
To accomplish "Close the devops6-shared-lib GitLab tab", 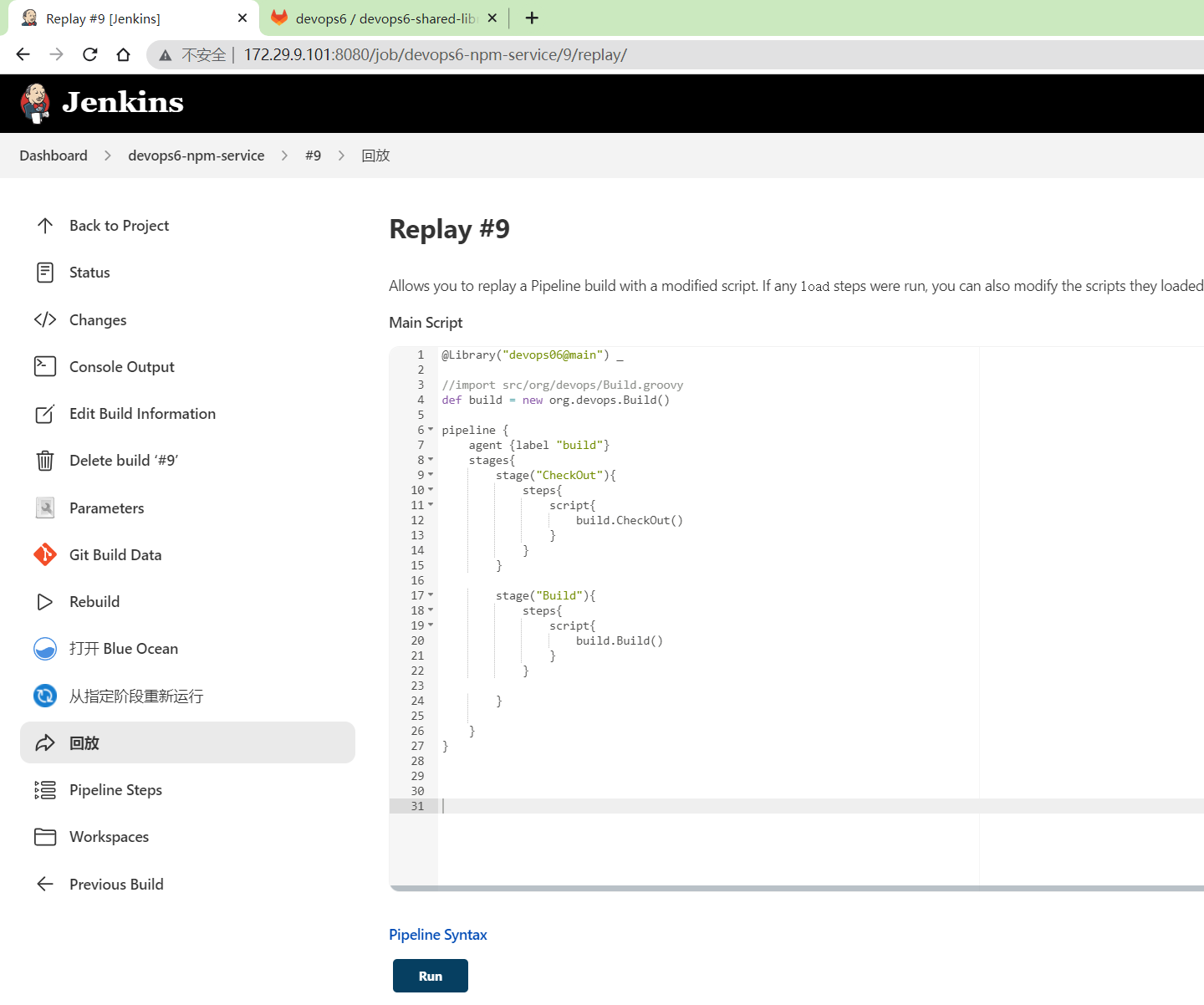I will 492,18.
